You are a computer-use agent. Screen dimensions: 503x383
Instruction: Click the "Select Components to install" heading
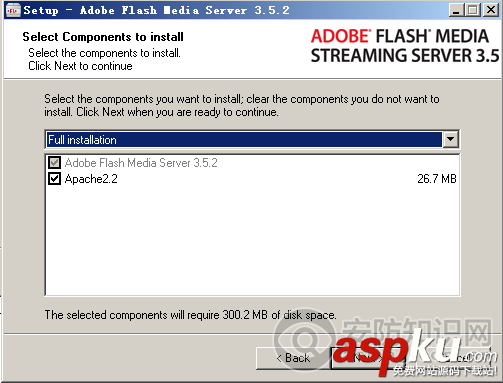(103, 37)
